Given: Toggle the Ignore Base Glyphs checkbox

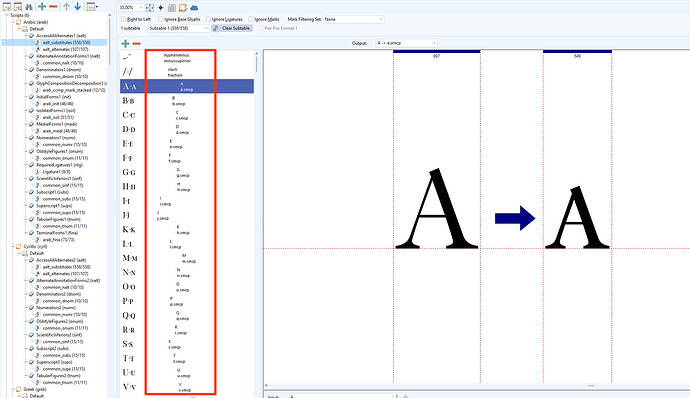Looking at the screenshot, I should tap(161, 19).
